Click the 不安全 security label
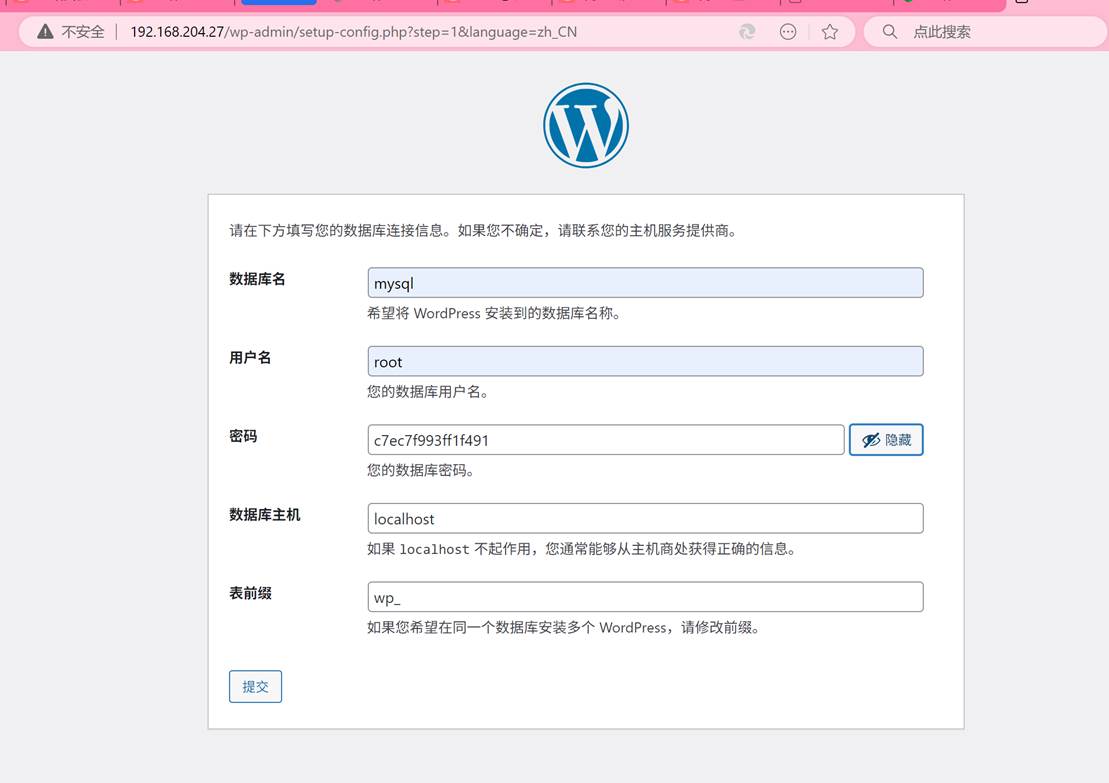 [83, 32]
